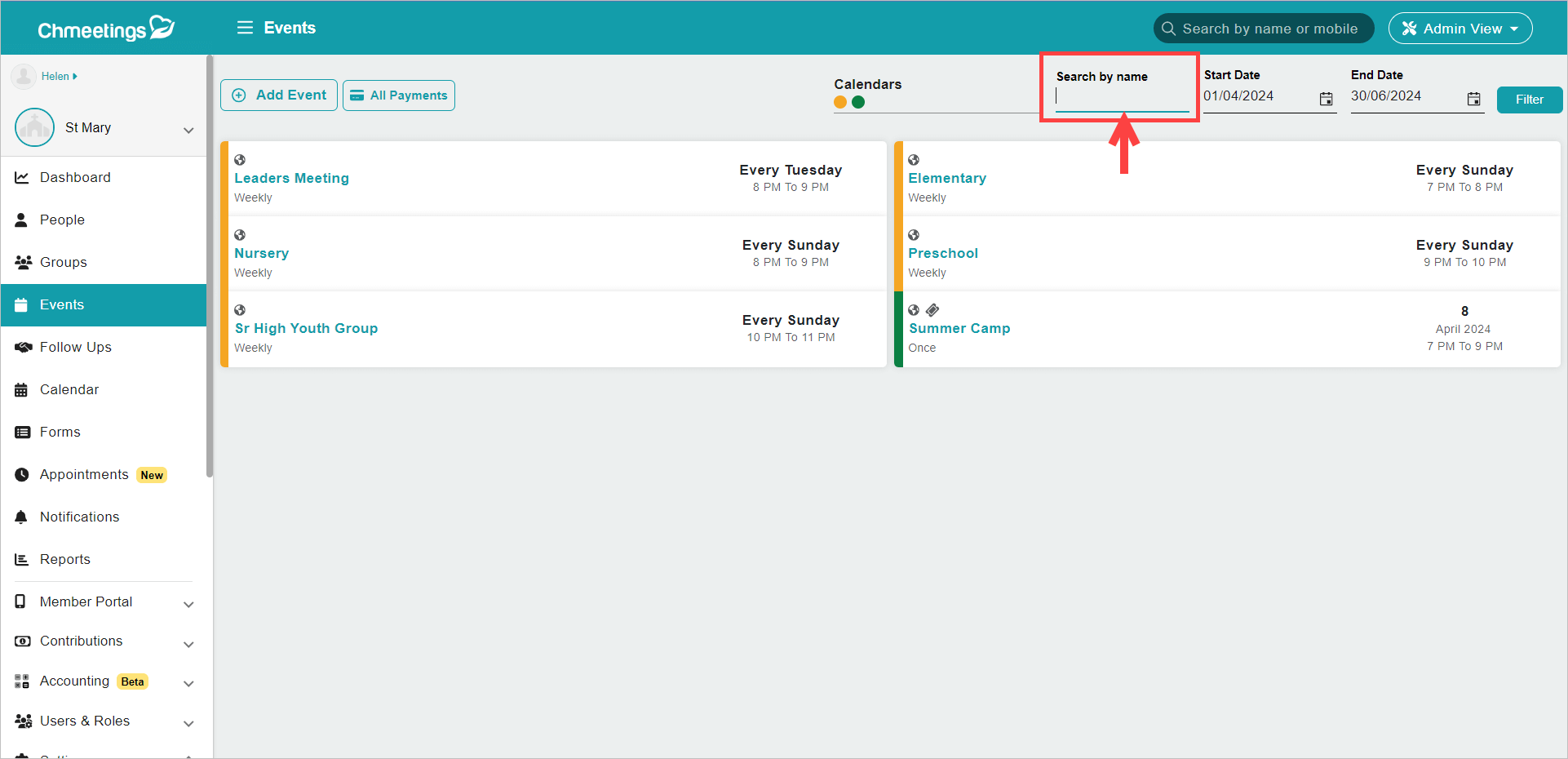
Task: Focus the Search by name event field
Action: 1123,98
